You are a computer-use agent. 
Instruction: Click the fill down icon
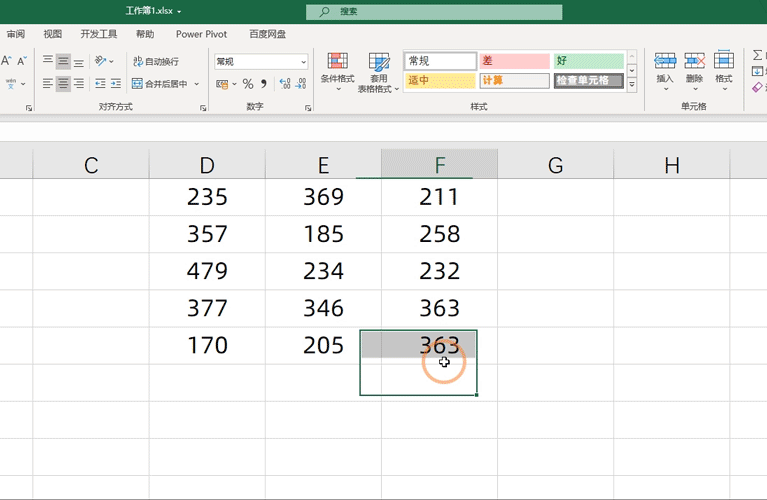click(x=757, y=71)
